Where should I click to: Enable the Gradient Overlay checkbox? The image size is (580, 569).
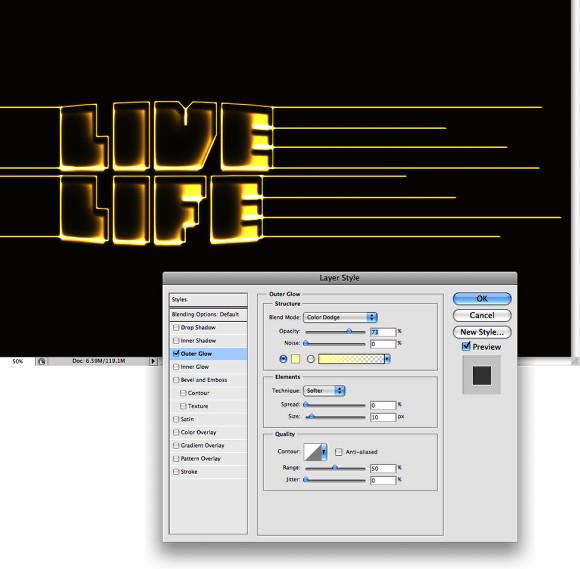point(176,445)
